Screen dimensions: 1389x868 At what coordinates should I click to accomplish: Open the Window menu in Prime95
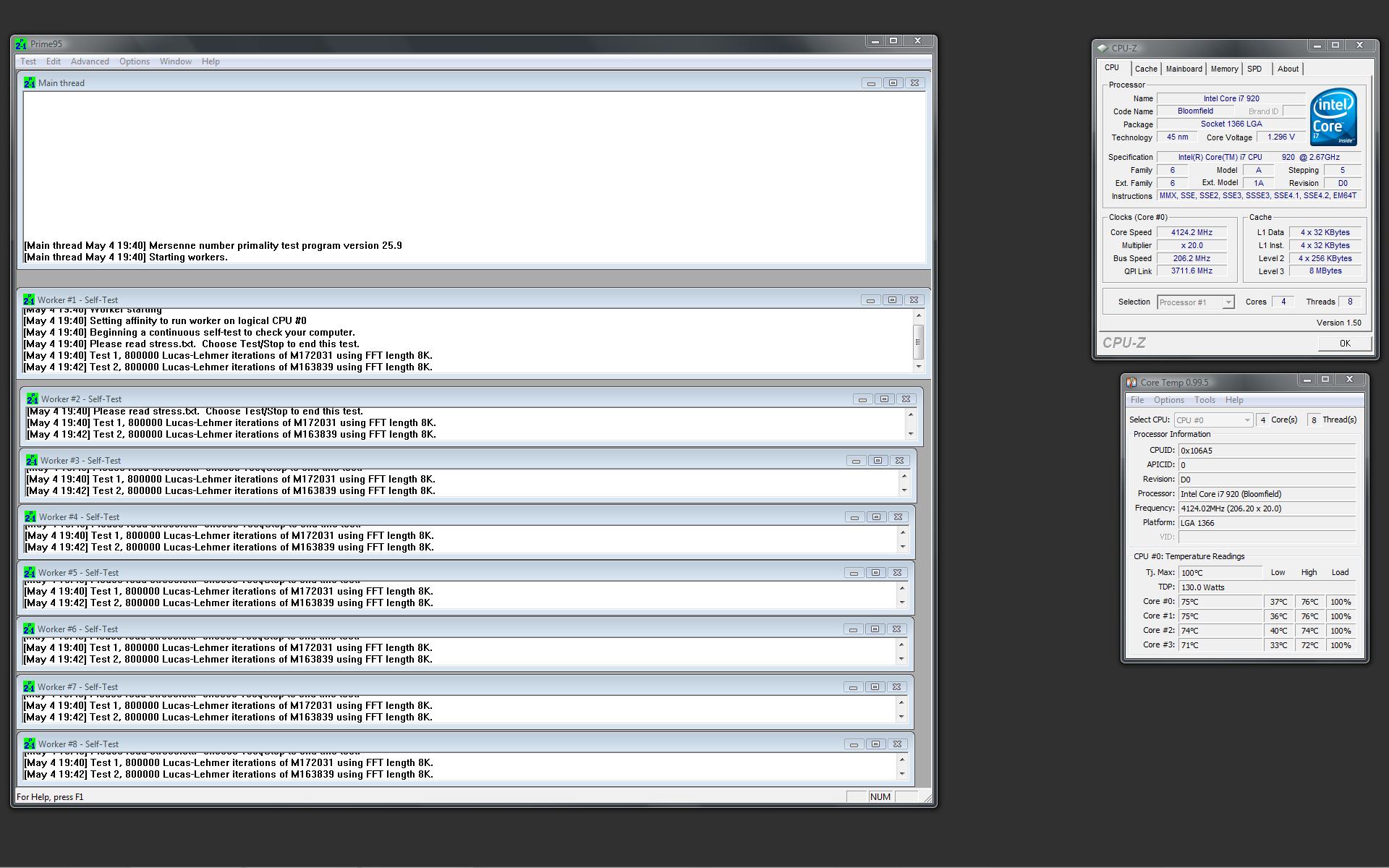coord(176,61)
